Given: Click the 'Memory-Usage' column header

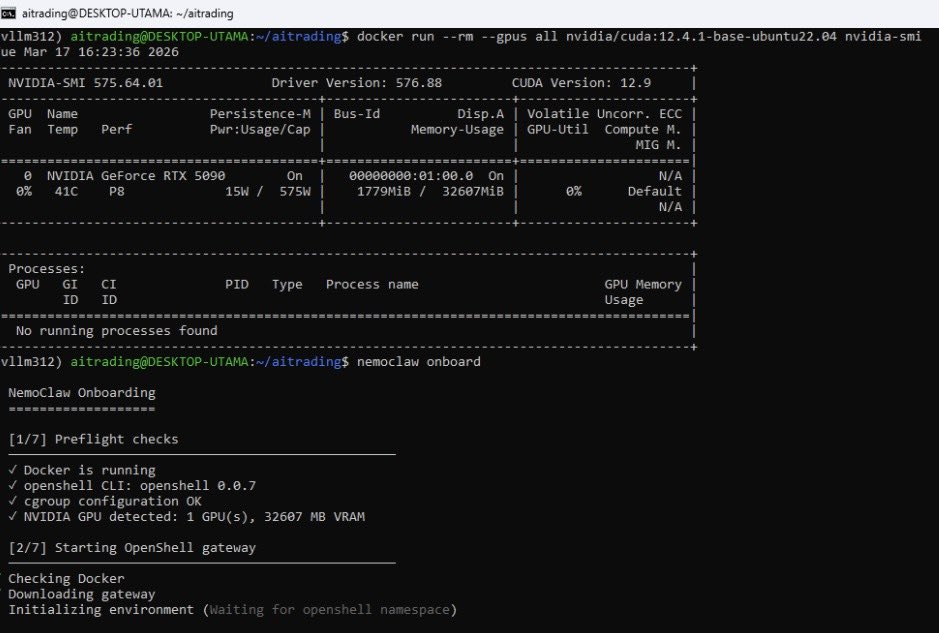Looking at the screenshot, I should 458,129.
